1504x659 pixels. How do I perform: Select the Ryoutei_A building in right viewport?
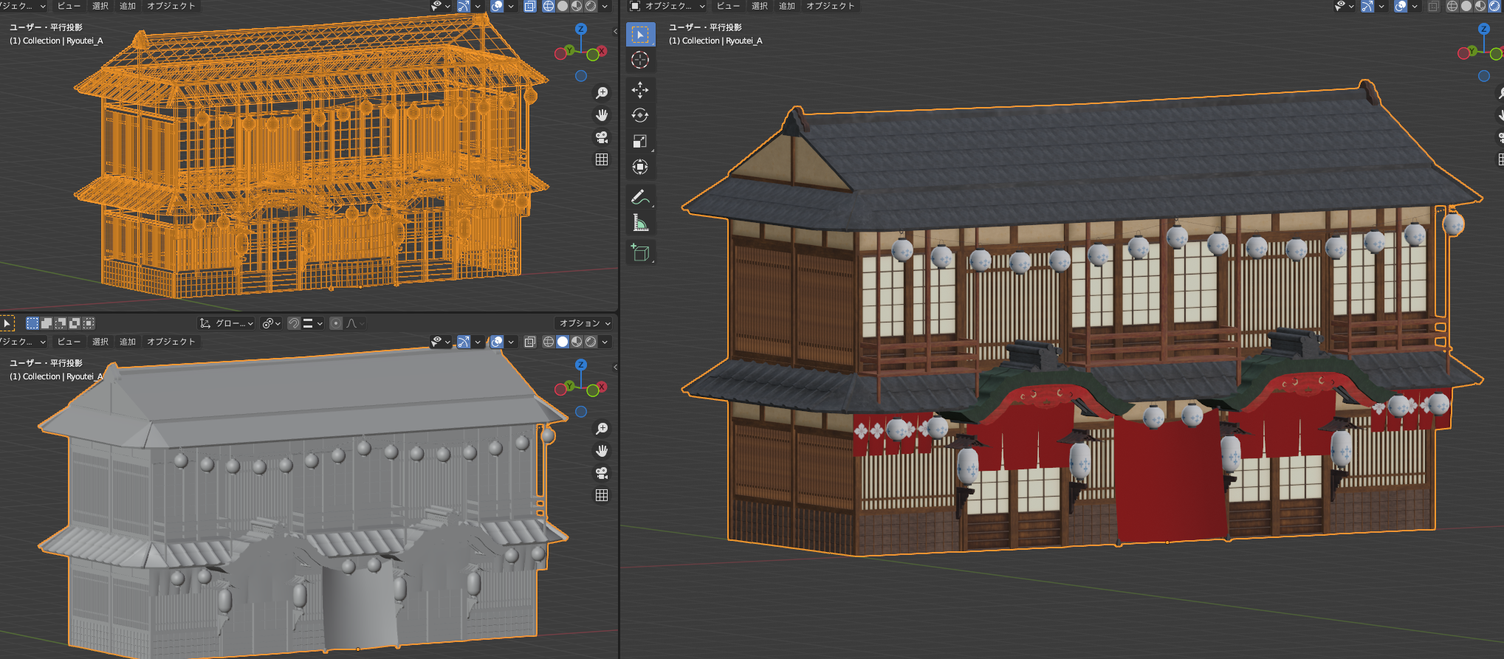point(1080,320)
